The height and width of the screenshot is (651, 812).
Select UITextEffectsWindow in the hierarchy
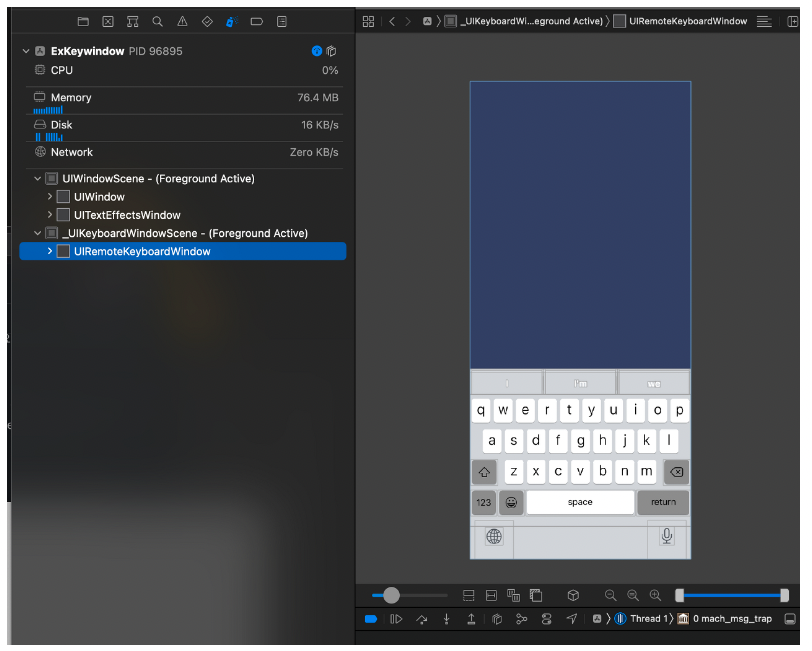127,214
